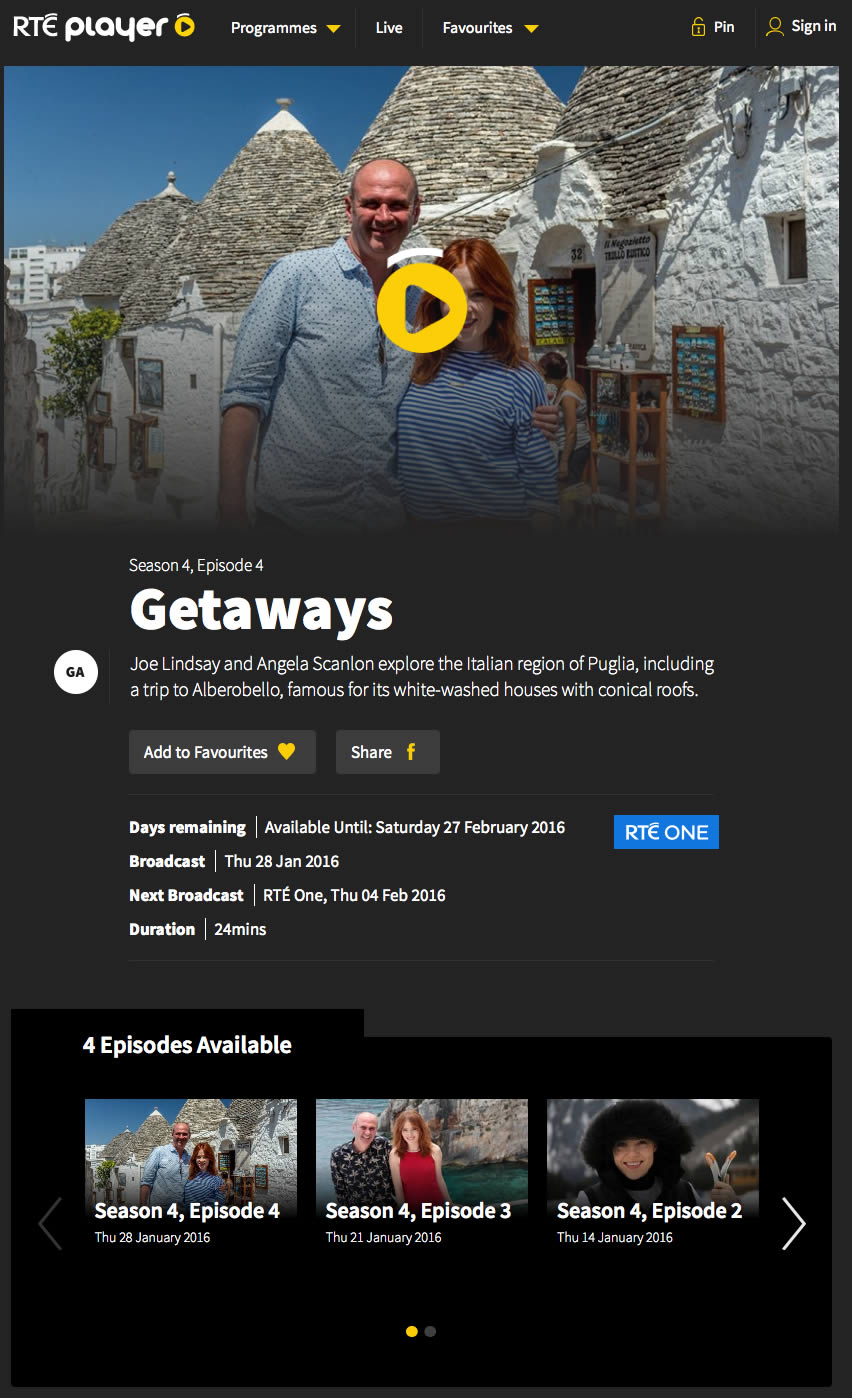Image resolution: width=852 pixels, height=1398 pixels.
Task: Open Season 4, Episode 4 thumbnail
Action: pyautogui.click(x=191, y=1172)
